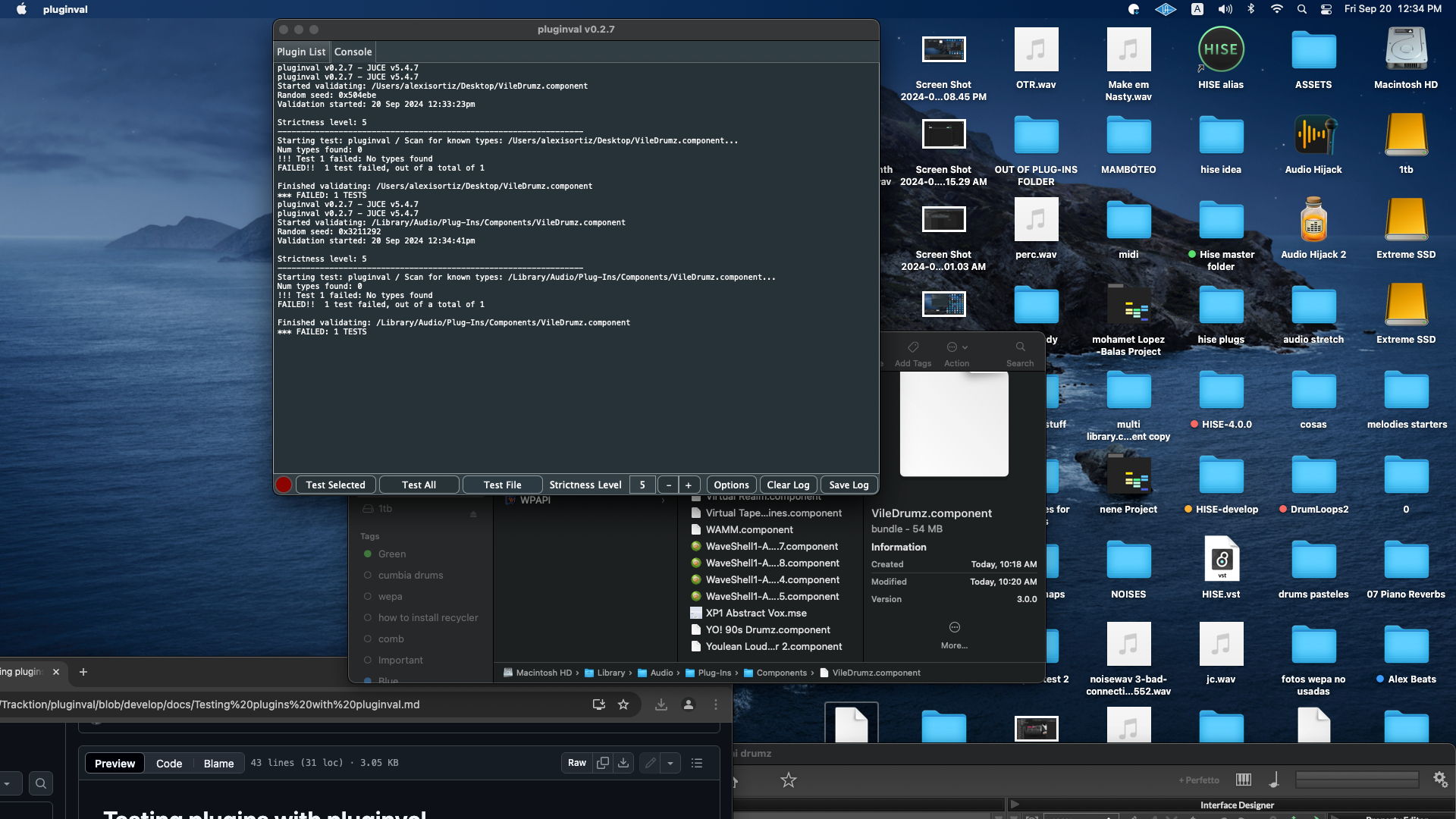Select the Console tab in pluginval

353,50
